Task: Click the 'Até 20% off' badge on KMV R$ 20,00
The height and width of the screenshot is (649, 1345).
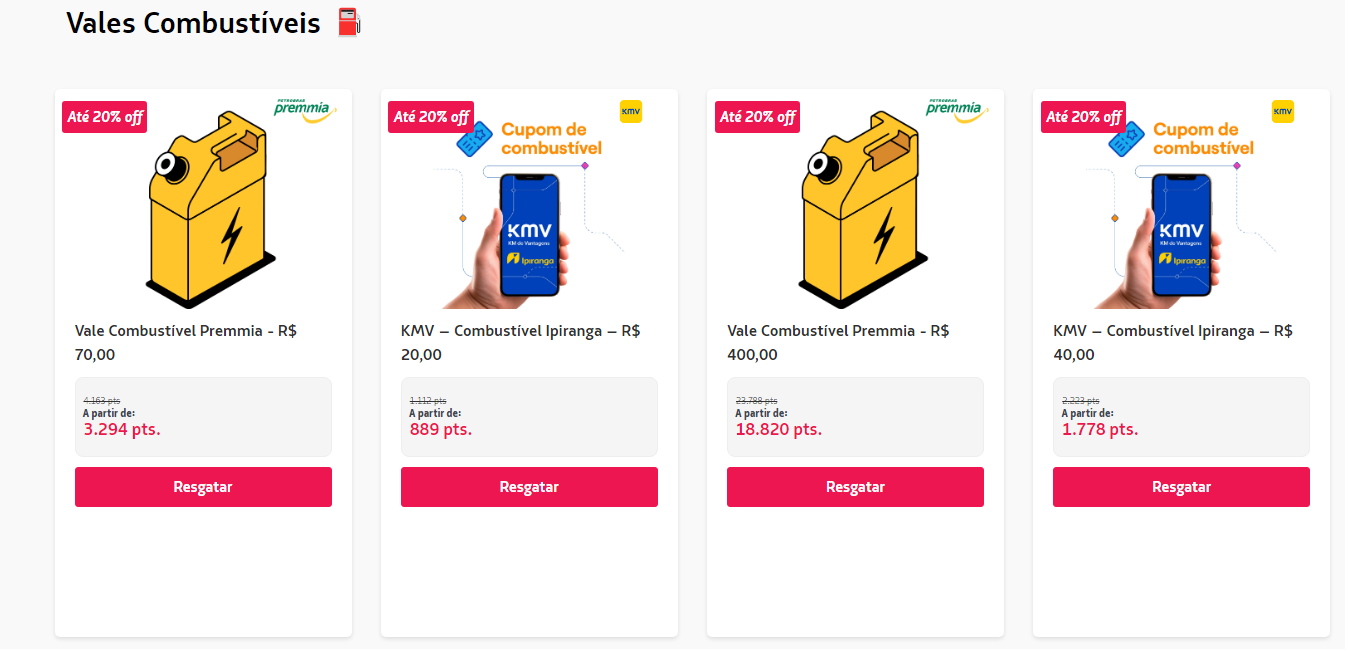Action: tap(431, 117)
